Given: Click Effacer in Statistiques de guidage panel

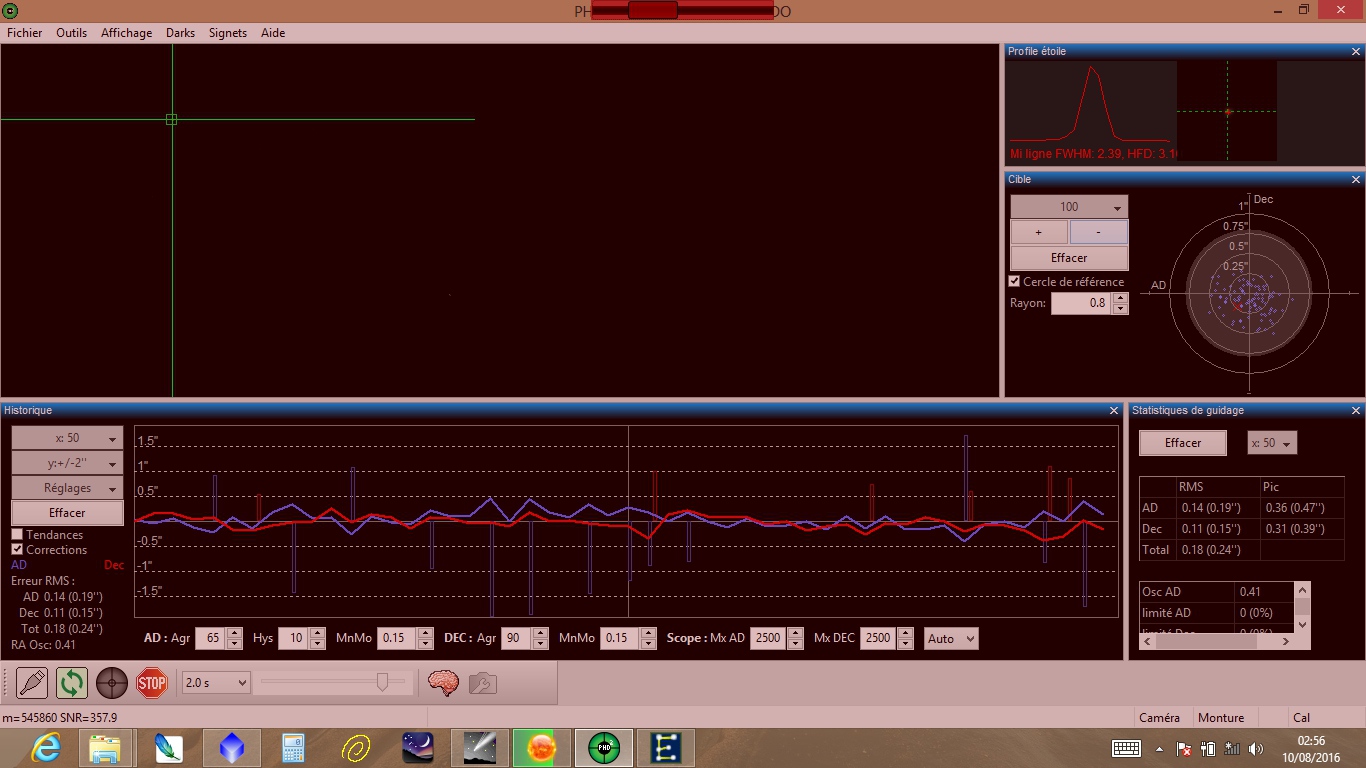Looking at the screenshot, I should click(x=1183, y=443).
